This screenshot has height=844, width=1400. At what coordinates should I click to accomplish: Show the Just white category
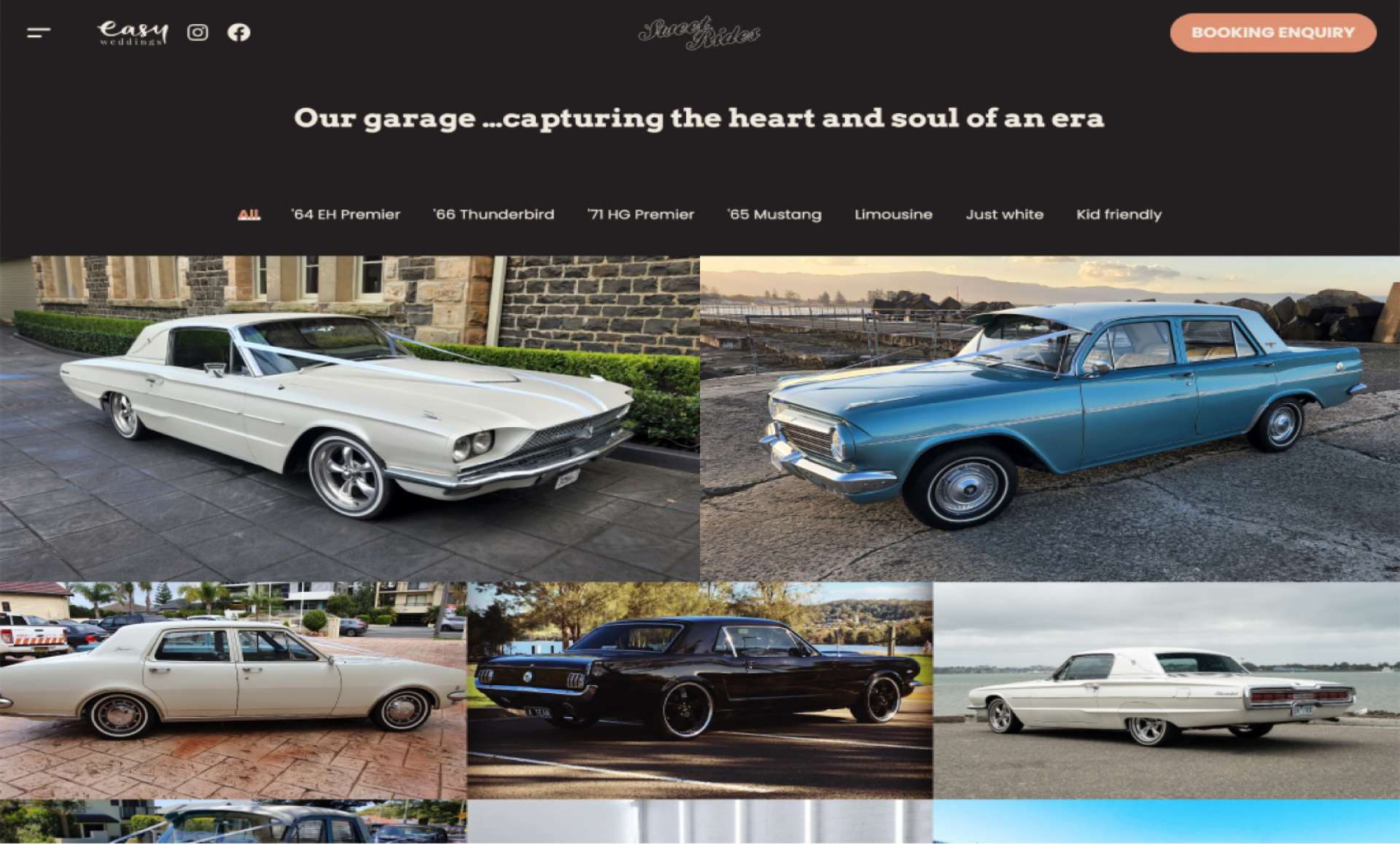[x=1005, y=214]
